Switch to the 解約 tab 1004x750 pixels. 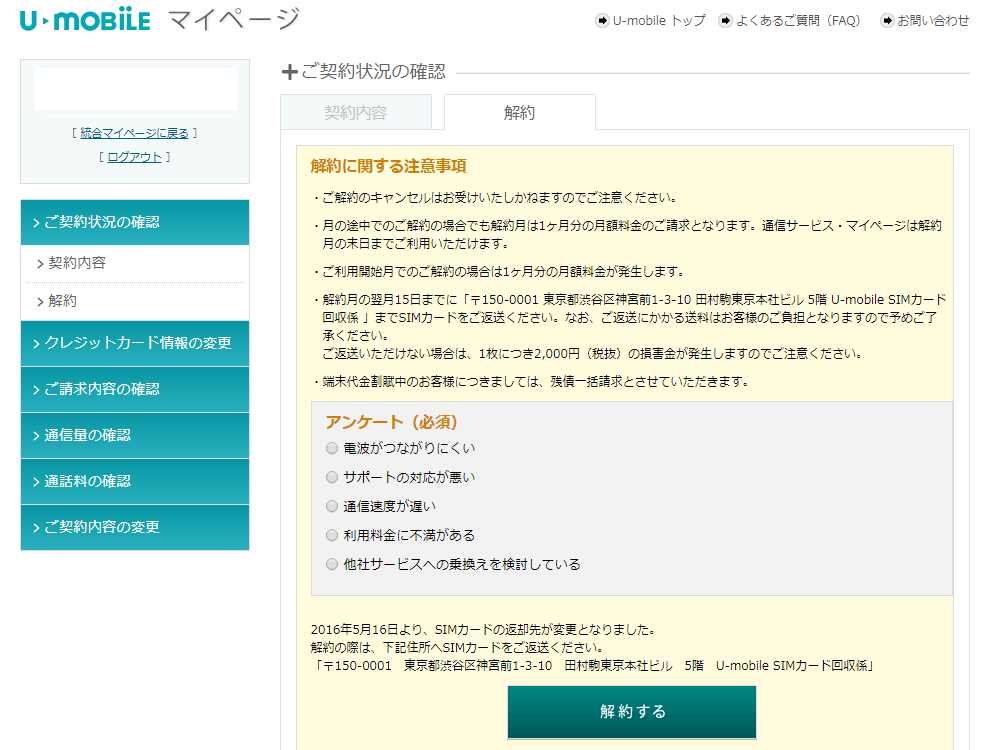click(x=520, y=112)
